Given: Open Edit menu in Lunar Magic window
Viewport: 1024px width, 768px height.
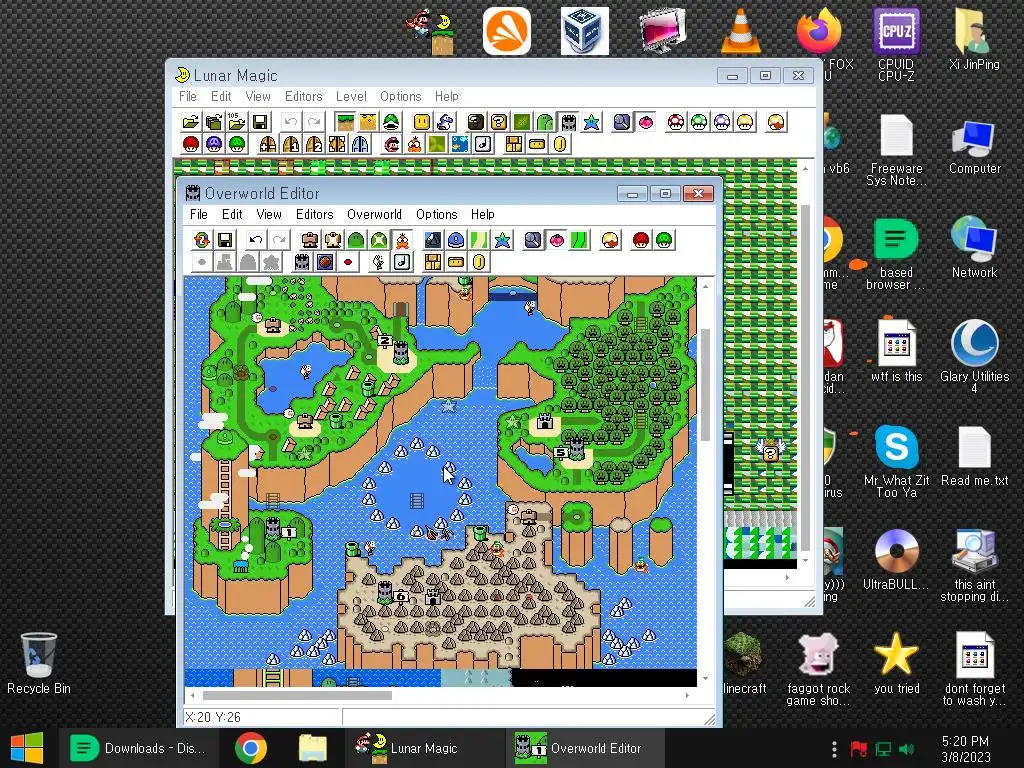Looking at the screenshot, I should (221, 96).
